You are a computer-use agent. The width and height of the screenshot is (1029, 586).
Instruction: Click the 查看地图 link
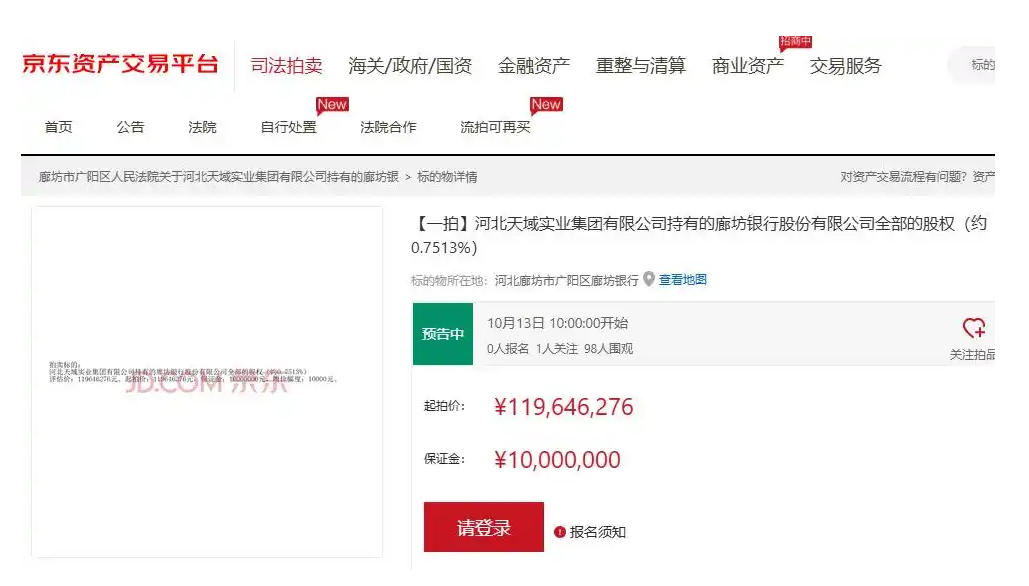682,280
